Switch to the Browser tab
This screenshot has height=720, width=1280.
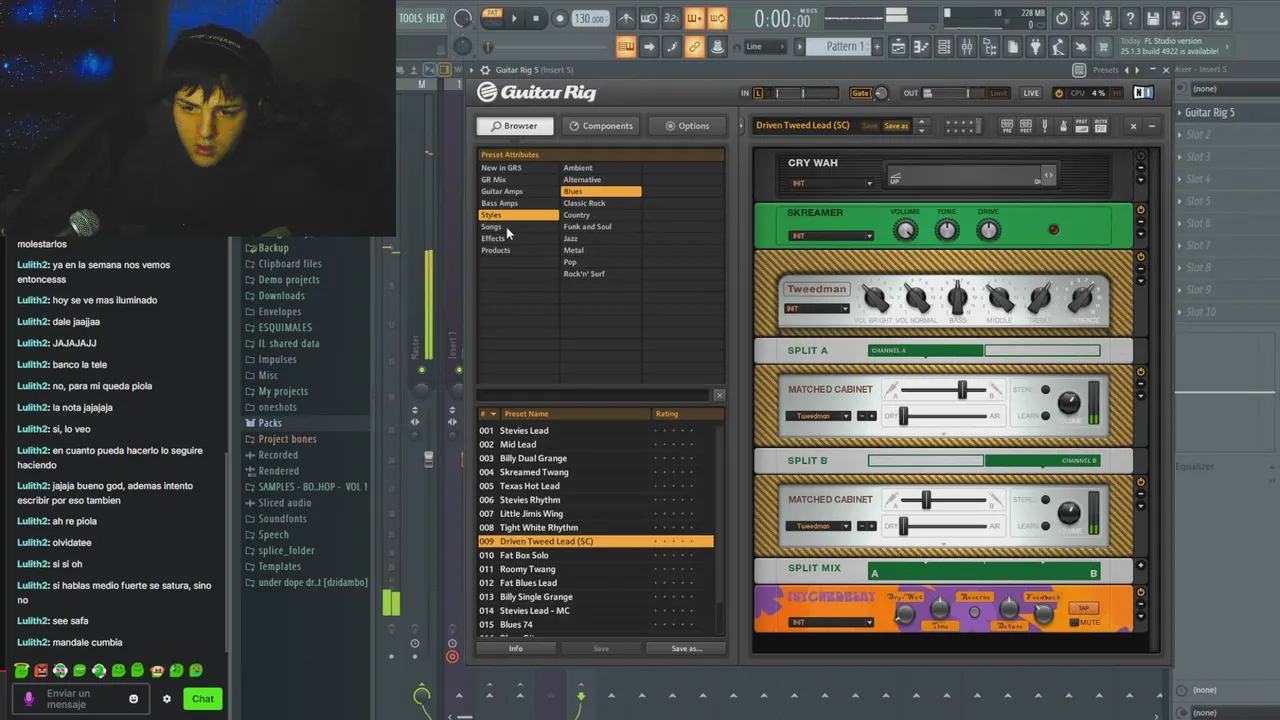[x=514, y=126]
